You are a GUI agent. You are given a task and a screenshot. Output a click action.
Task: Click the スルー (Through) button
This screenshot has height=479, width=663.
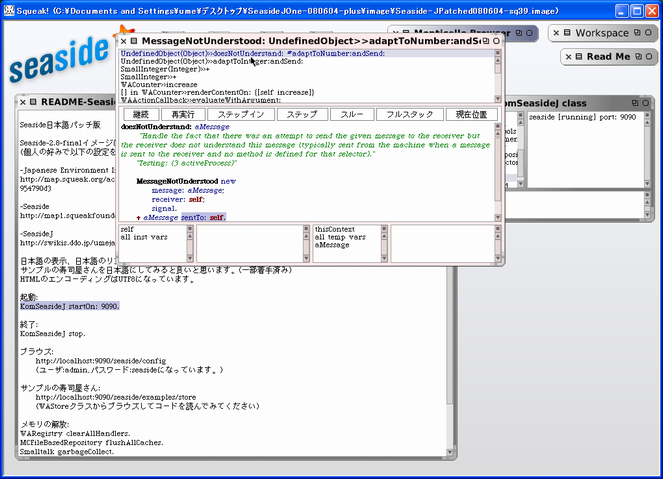[x=352, y=115]
